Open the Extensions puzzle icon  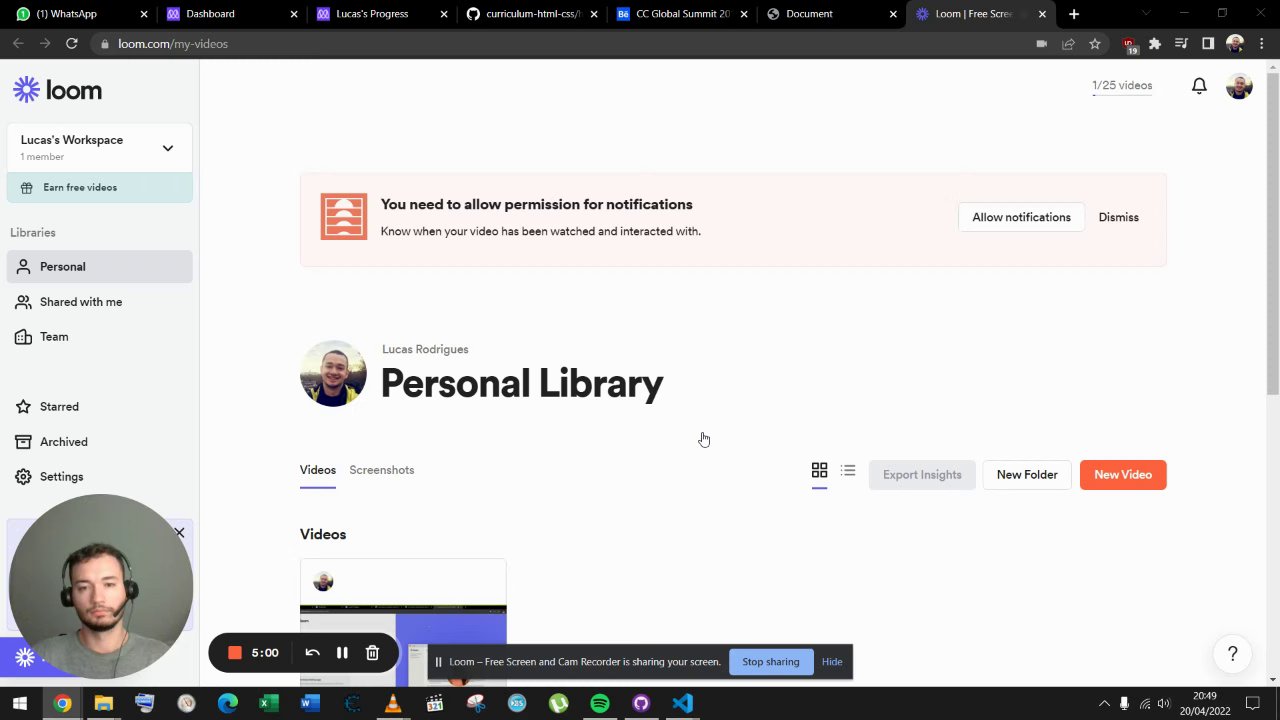click(x=1155, y=44)
